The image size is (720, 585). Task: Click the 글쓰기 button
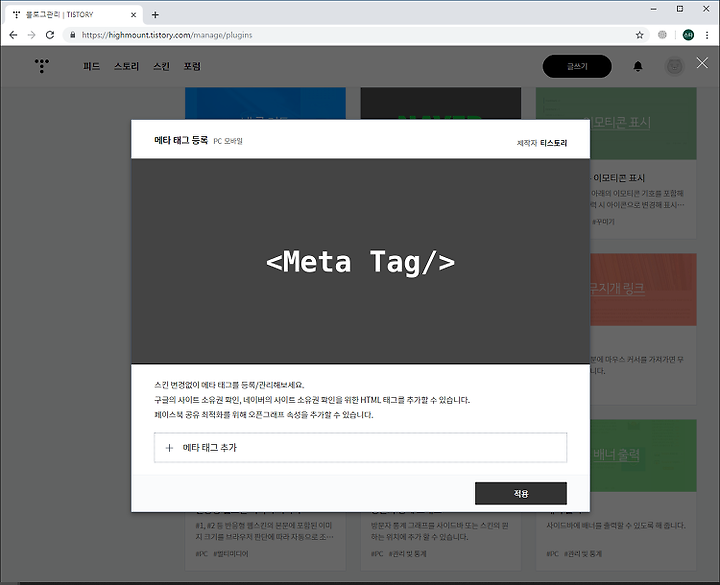(577, 67)
